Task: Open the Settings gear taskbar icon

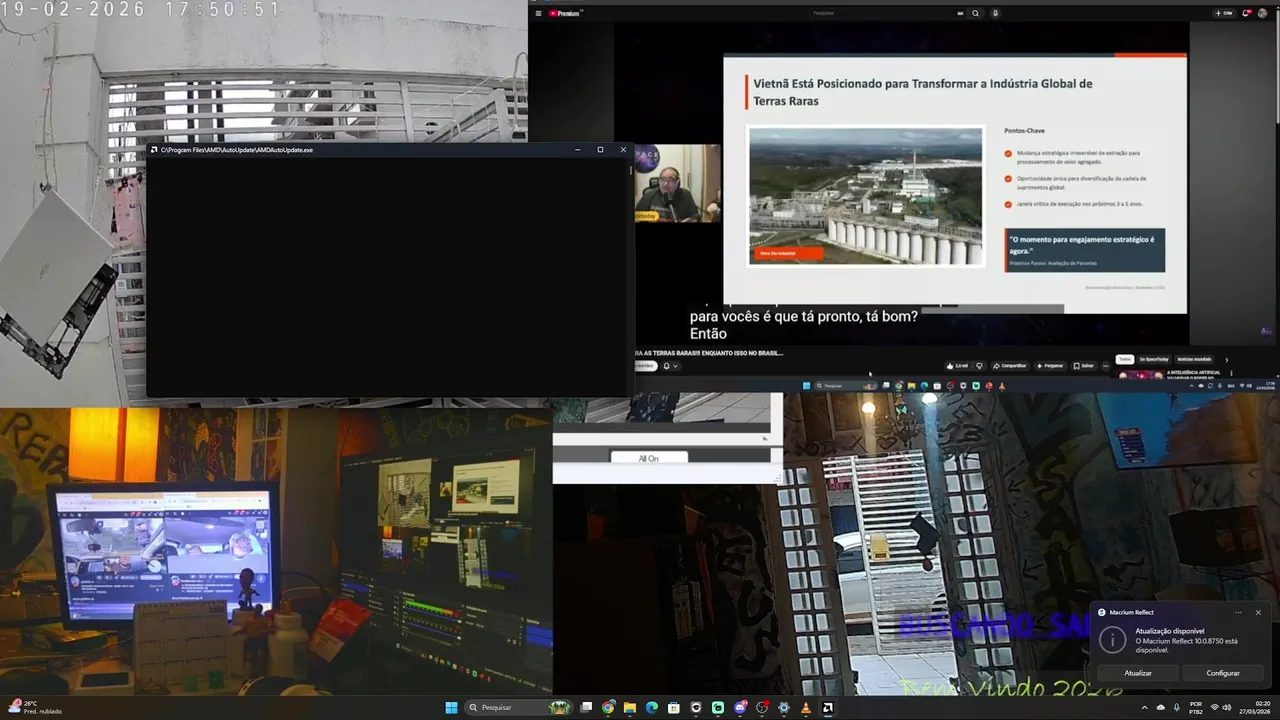Action: (784, 708)
